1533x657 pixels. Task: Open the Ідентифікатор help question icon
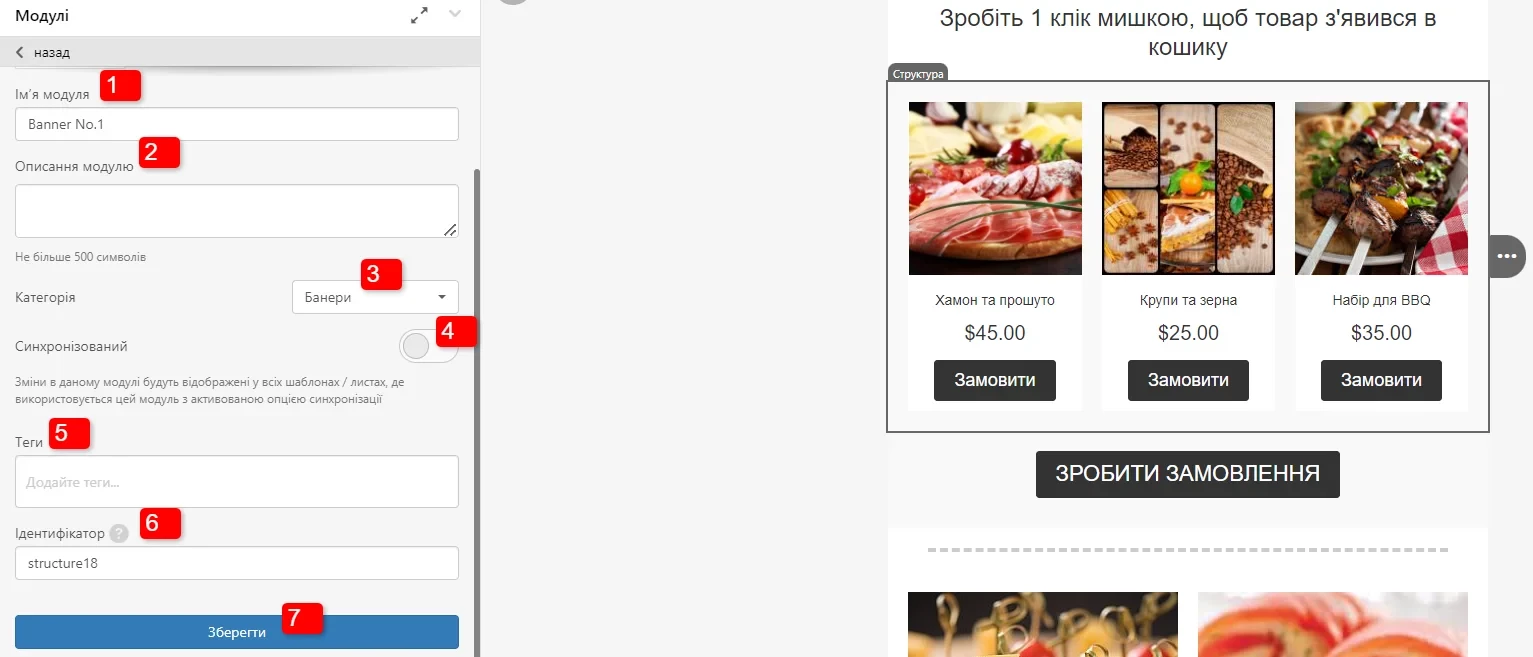119,533
